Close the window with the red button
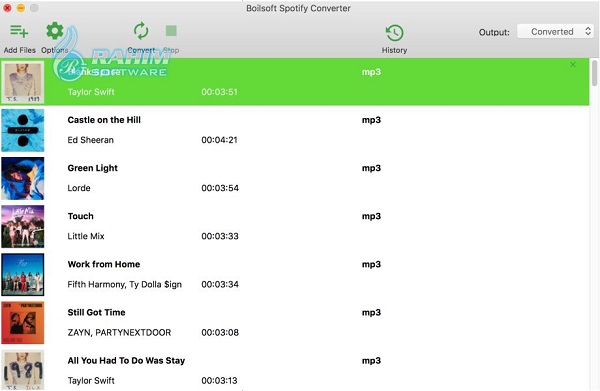Image resolution: width=600 pixels, height=391 pixels. [7, 8]
